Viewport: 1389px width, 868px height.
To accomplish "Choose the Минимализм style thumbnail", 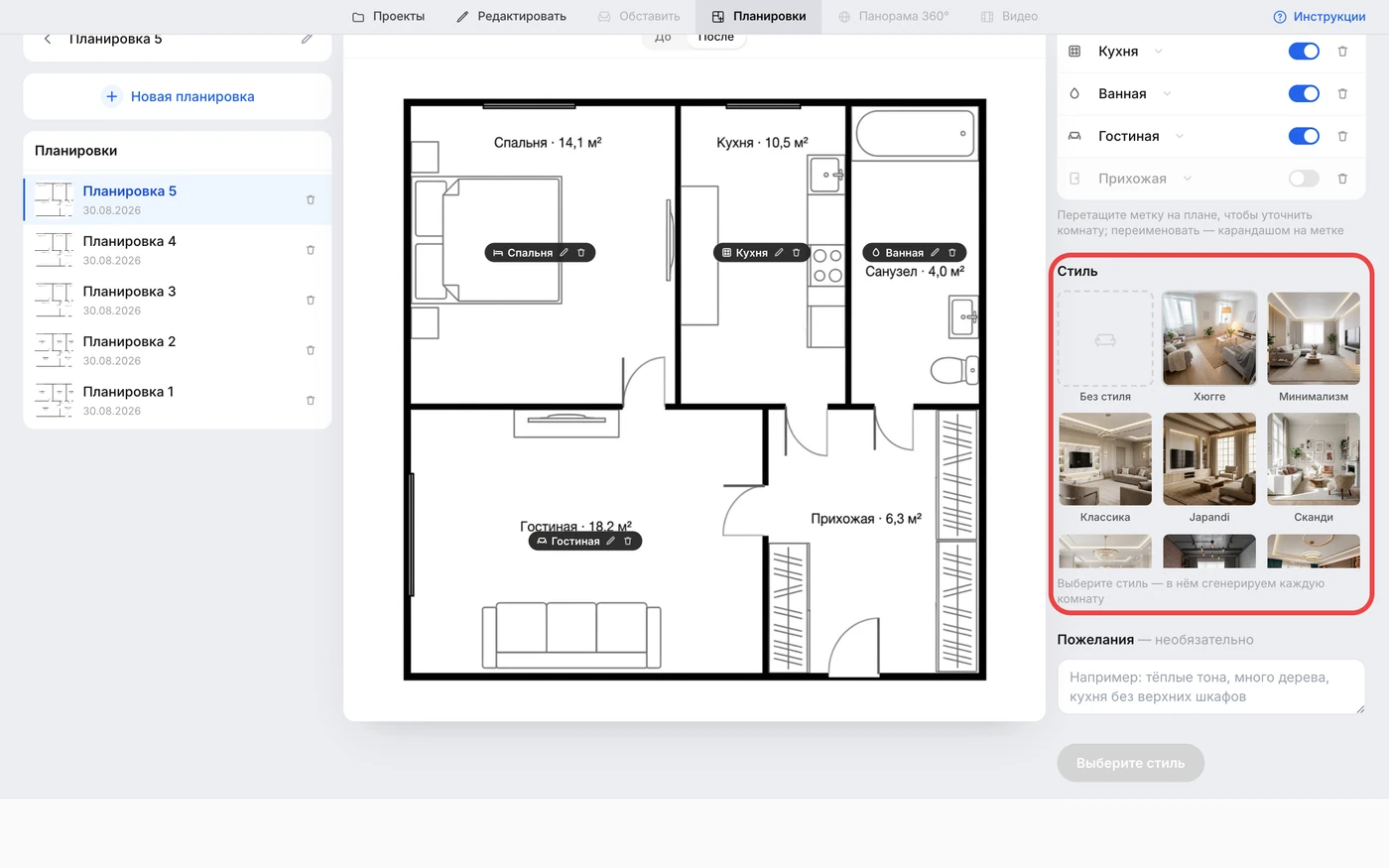I will click(1314, 338).
